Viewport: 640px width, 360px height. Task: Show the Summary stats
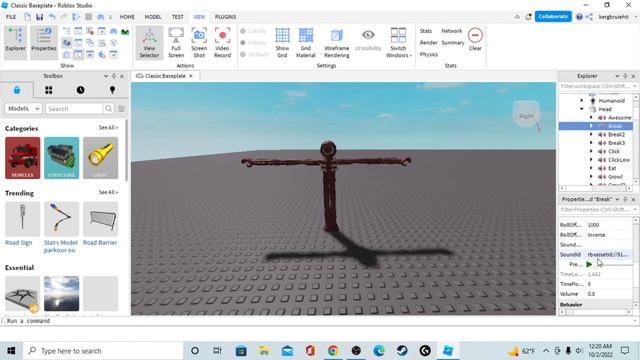pyautogui.click(x=453, y=42)
